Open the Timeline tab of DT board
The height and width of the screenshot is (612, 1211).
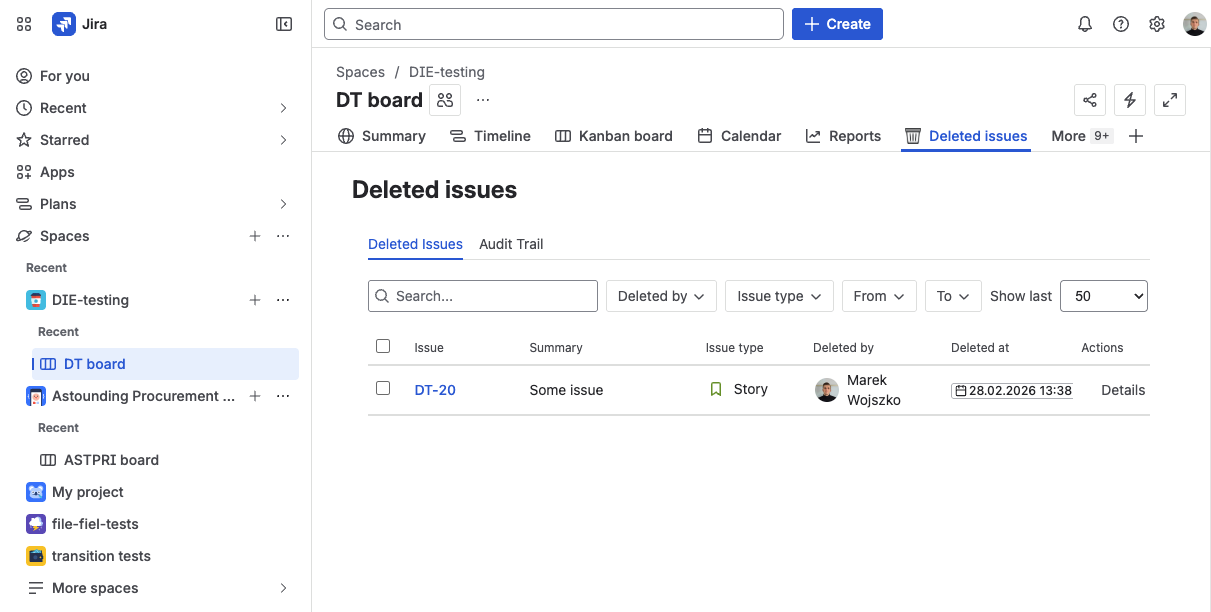point(490,135)
